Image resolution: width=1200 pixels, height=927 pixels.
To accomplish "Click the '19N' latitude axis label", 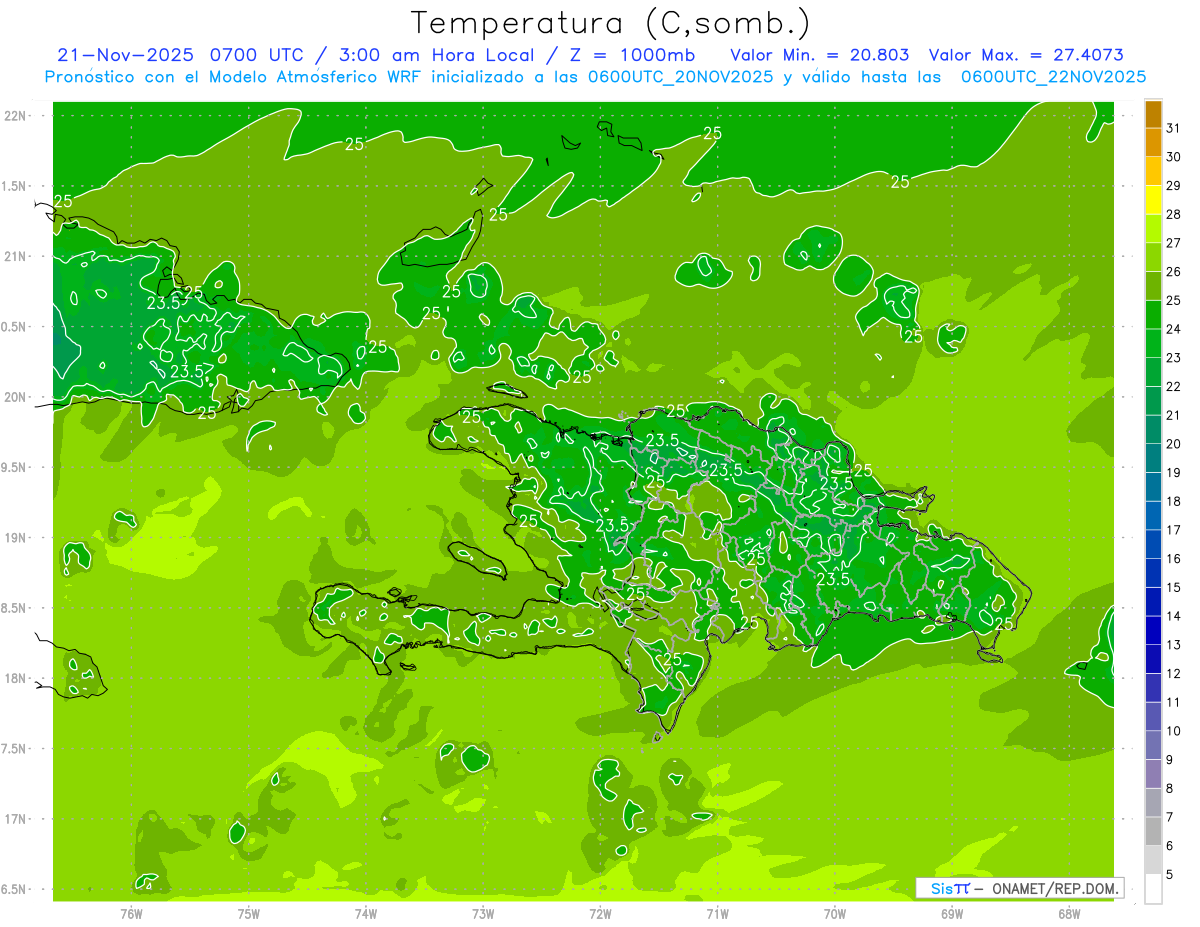I will tap(15, 538).
